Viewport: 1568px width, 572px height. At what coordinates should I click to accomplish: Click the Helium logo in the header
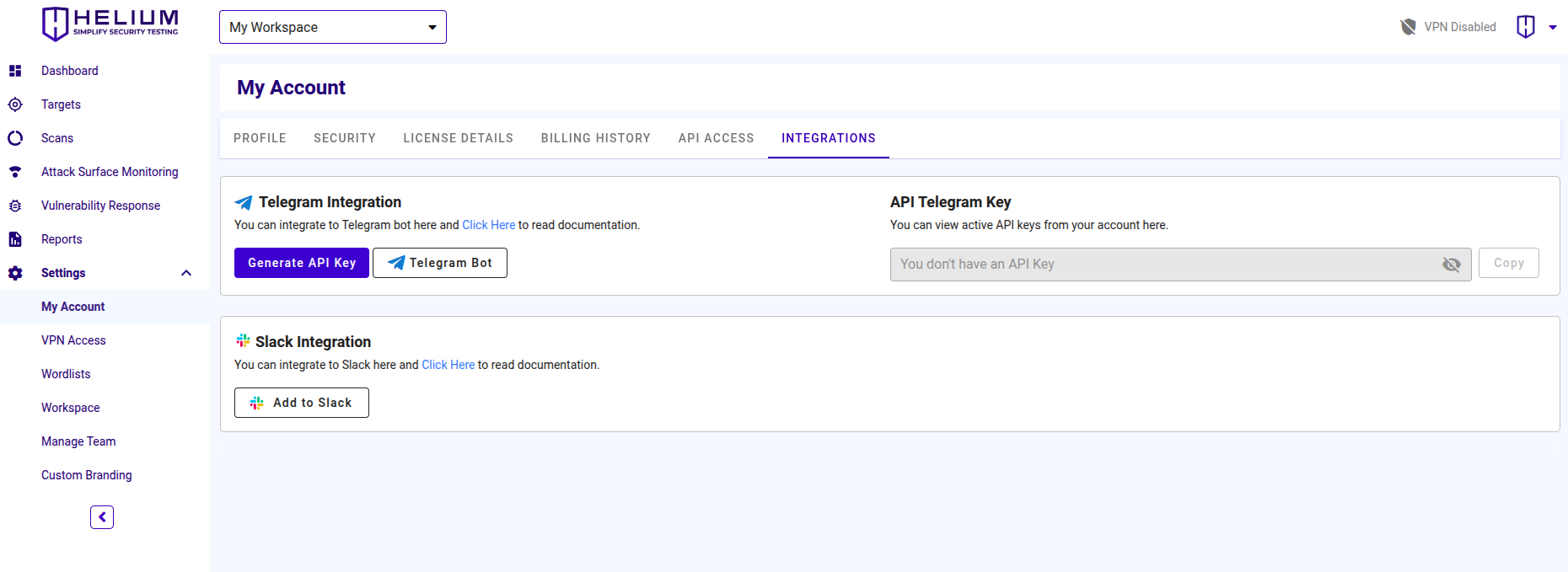[110, 24]
